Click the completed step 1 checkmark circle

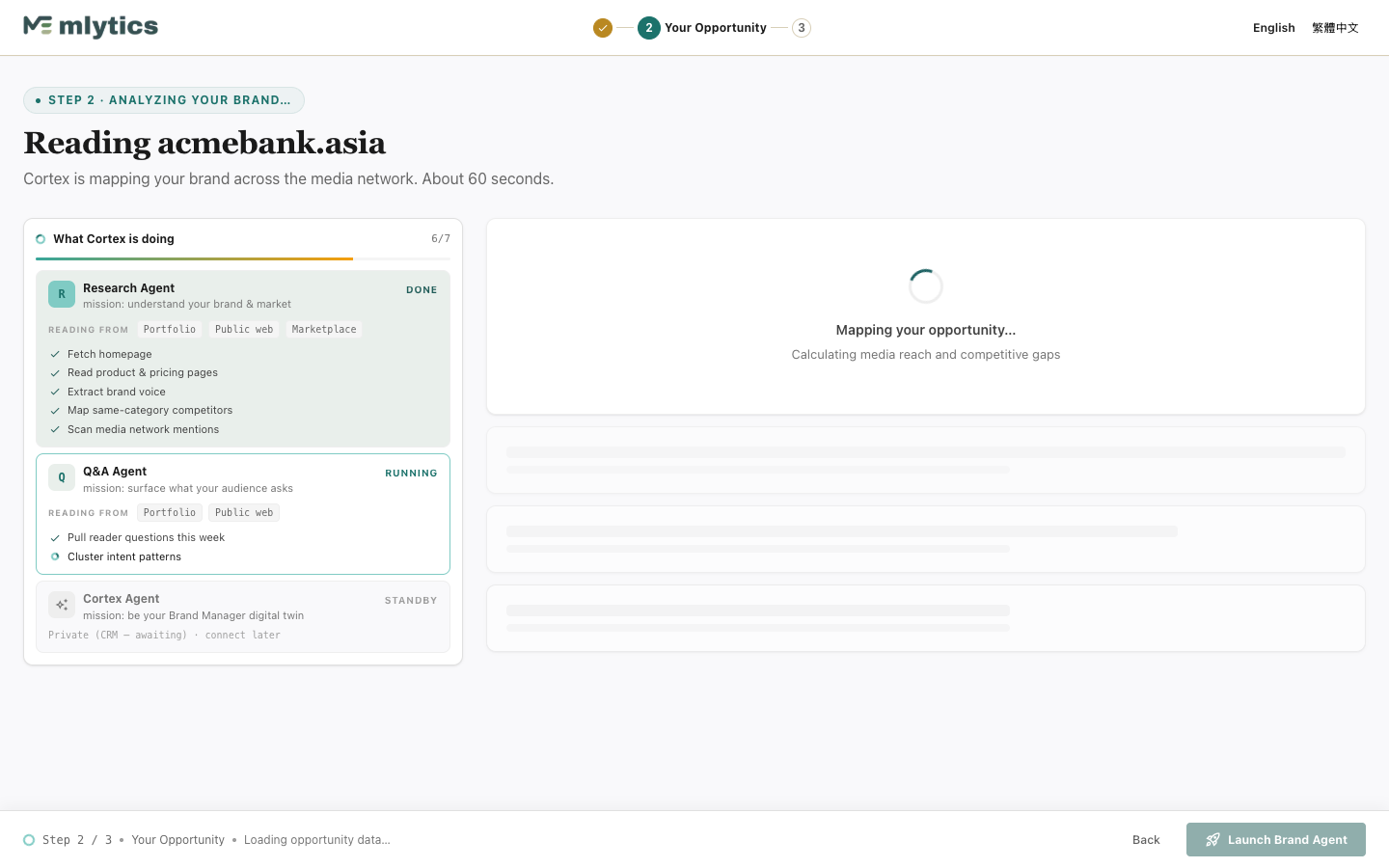pos(603,28)
